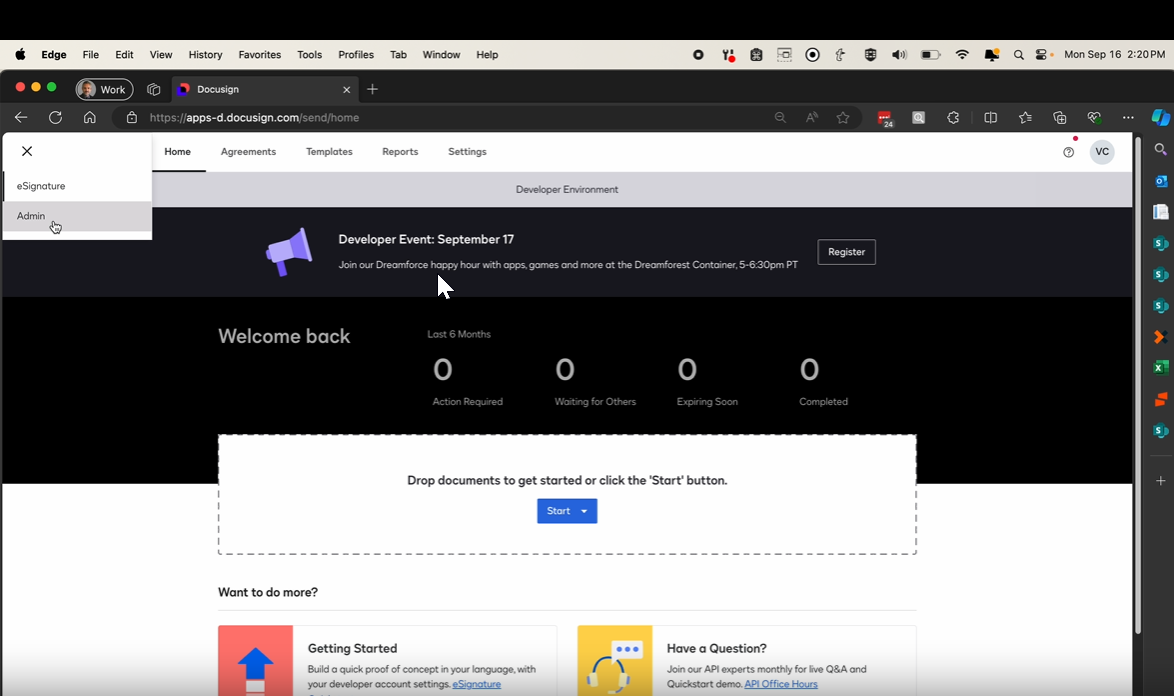Register for the Developer Event

[846, 252]
